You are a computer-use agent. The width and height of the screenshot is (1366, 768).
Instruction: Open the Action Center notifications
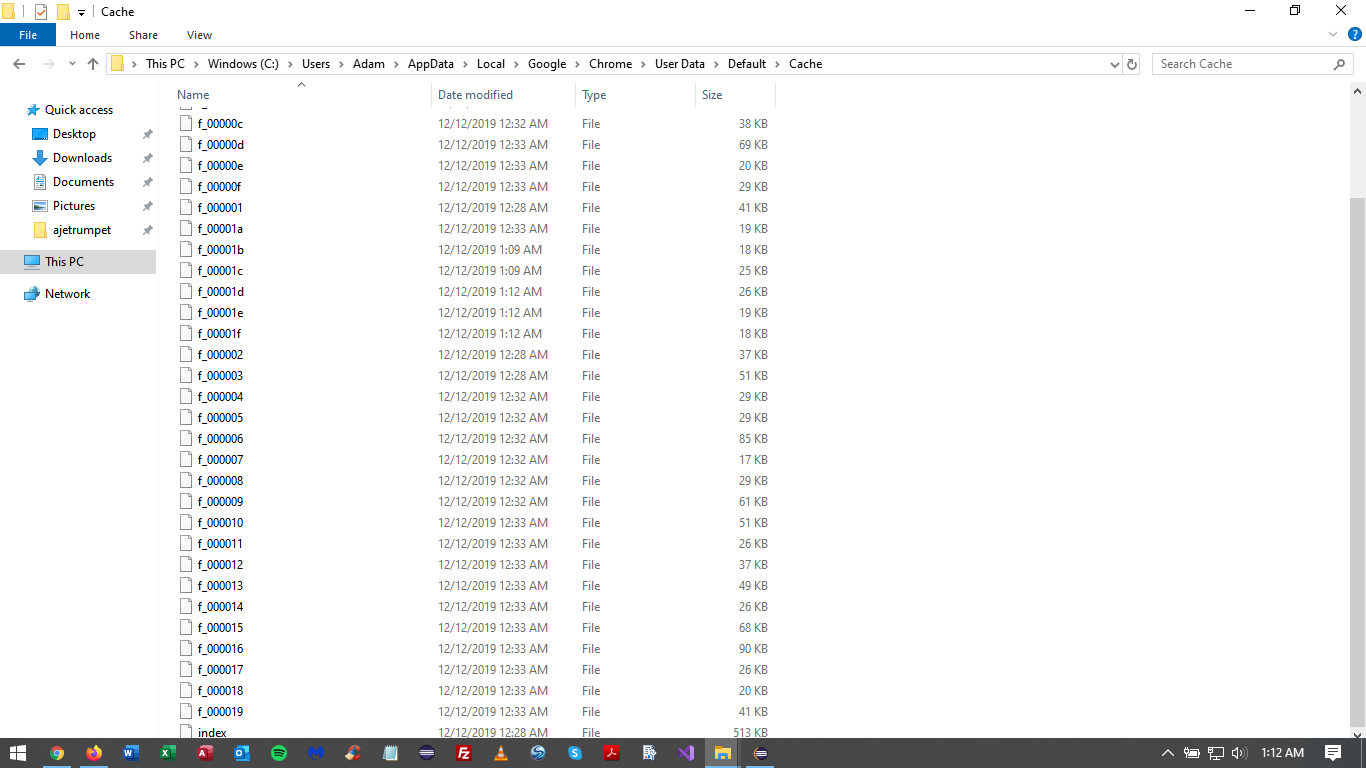point(1333,753)
